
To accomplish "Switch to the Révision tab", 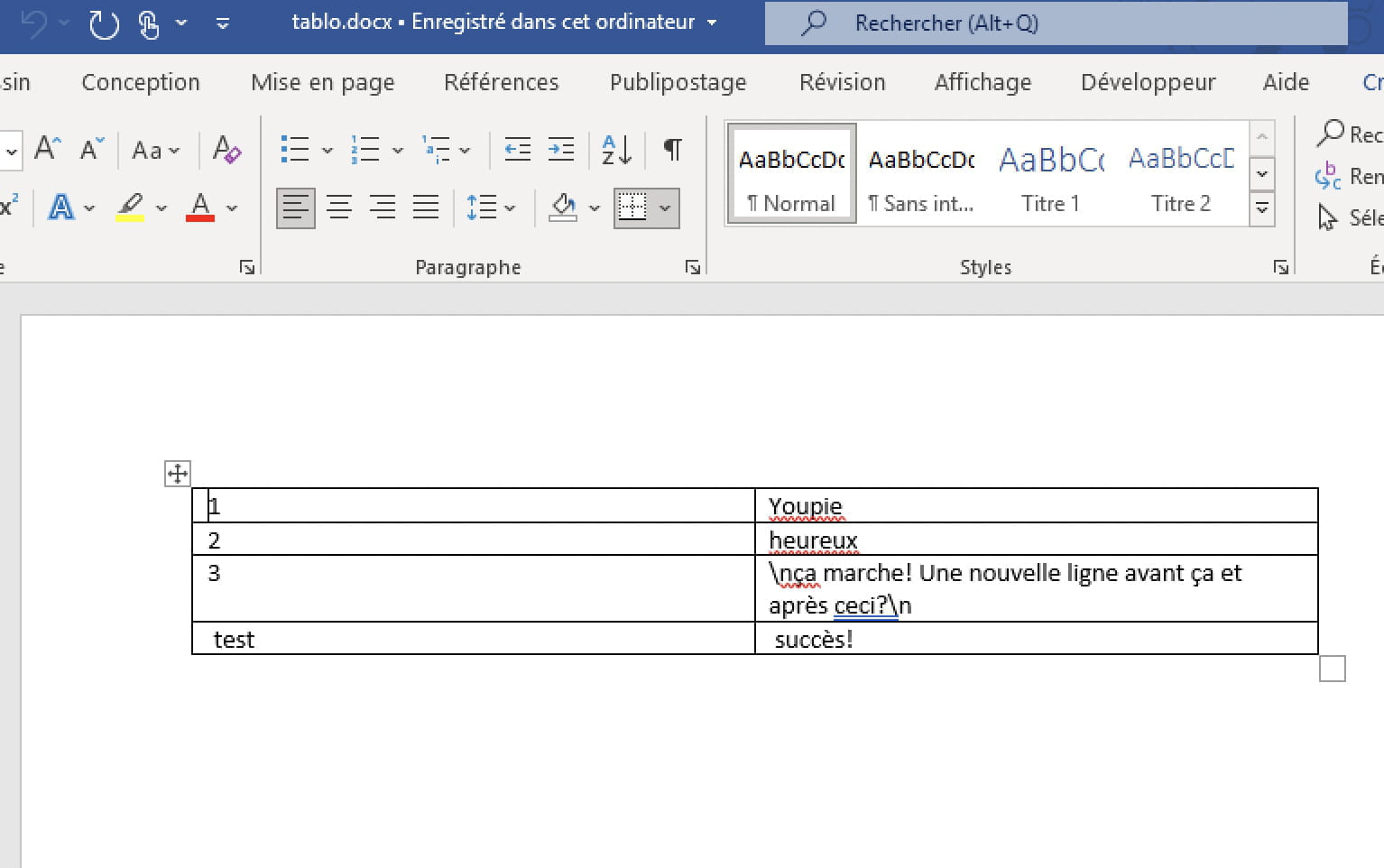I will click(842, 82).
